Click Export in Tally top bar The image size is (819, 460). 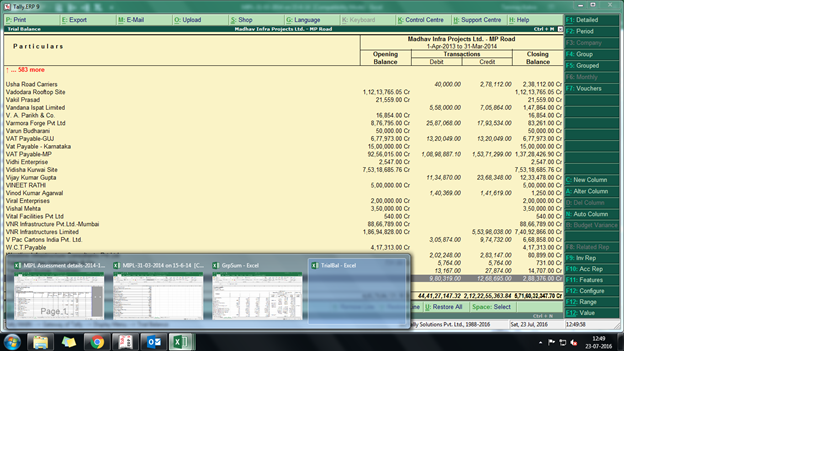(88, 20)
